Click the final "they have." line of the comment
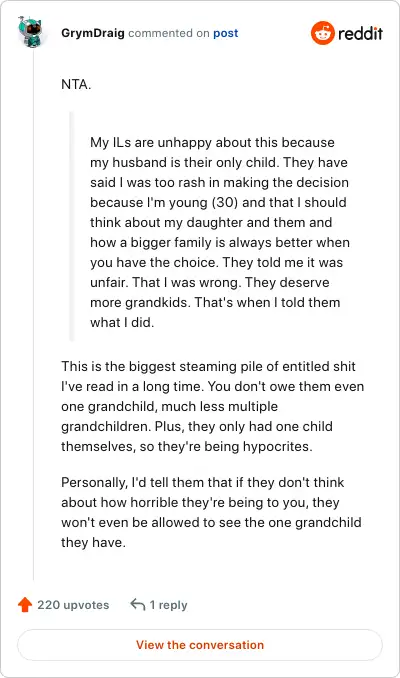Screen dimensions: 400x678 pos(93,542)
